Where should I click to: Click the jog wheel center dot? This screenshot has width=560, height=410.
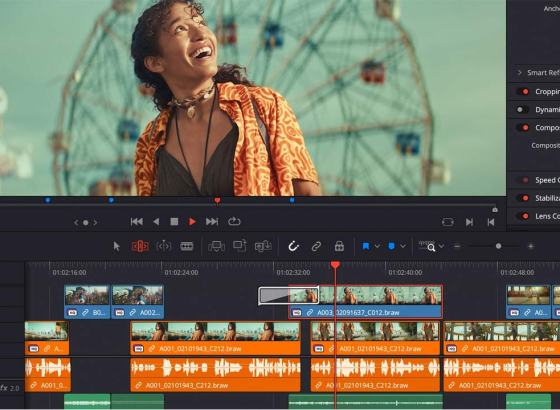[86, 222]
